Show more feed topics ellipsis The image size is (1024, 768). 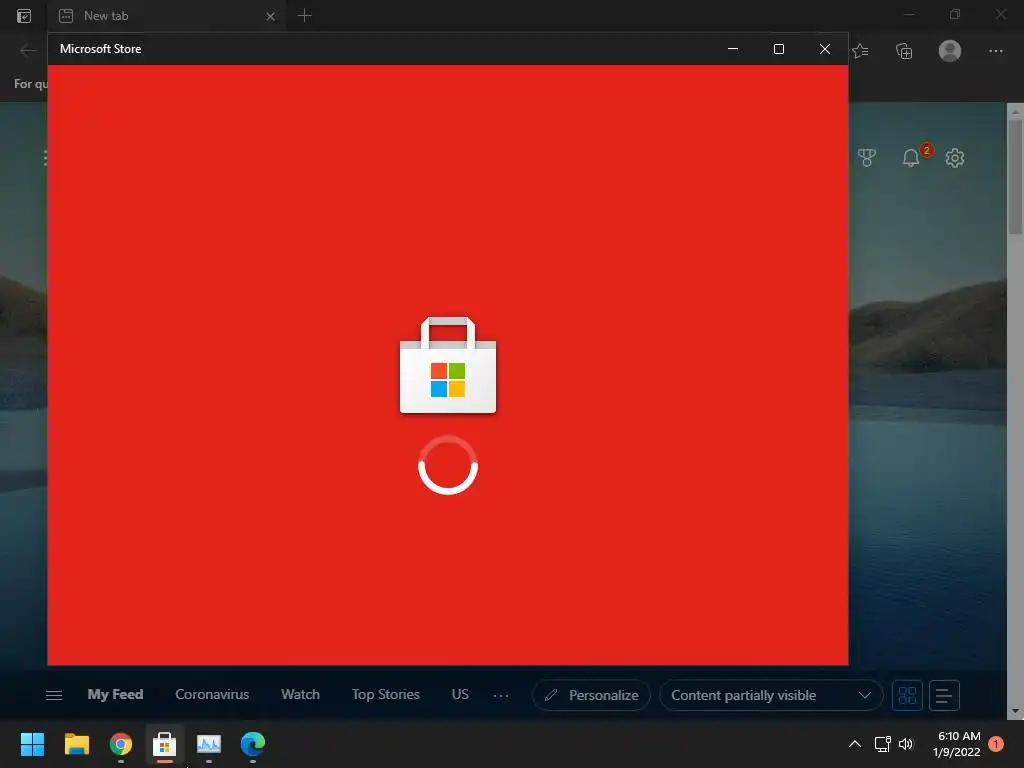(x=501, y=696)
